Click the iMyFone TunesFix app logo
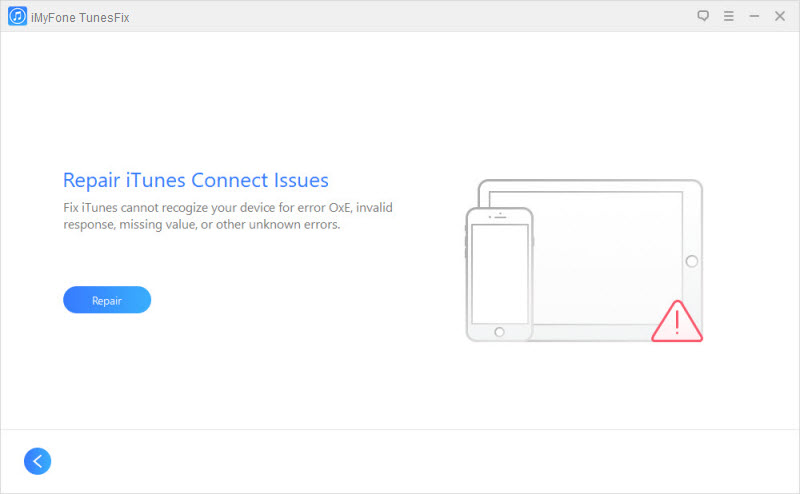Screen dimensions: 800x494 click(17, 16)
